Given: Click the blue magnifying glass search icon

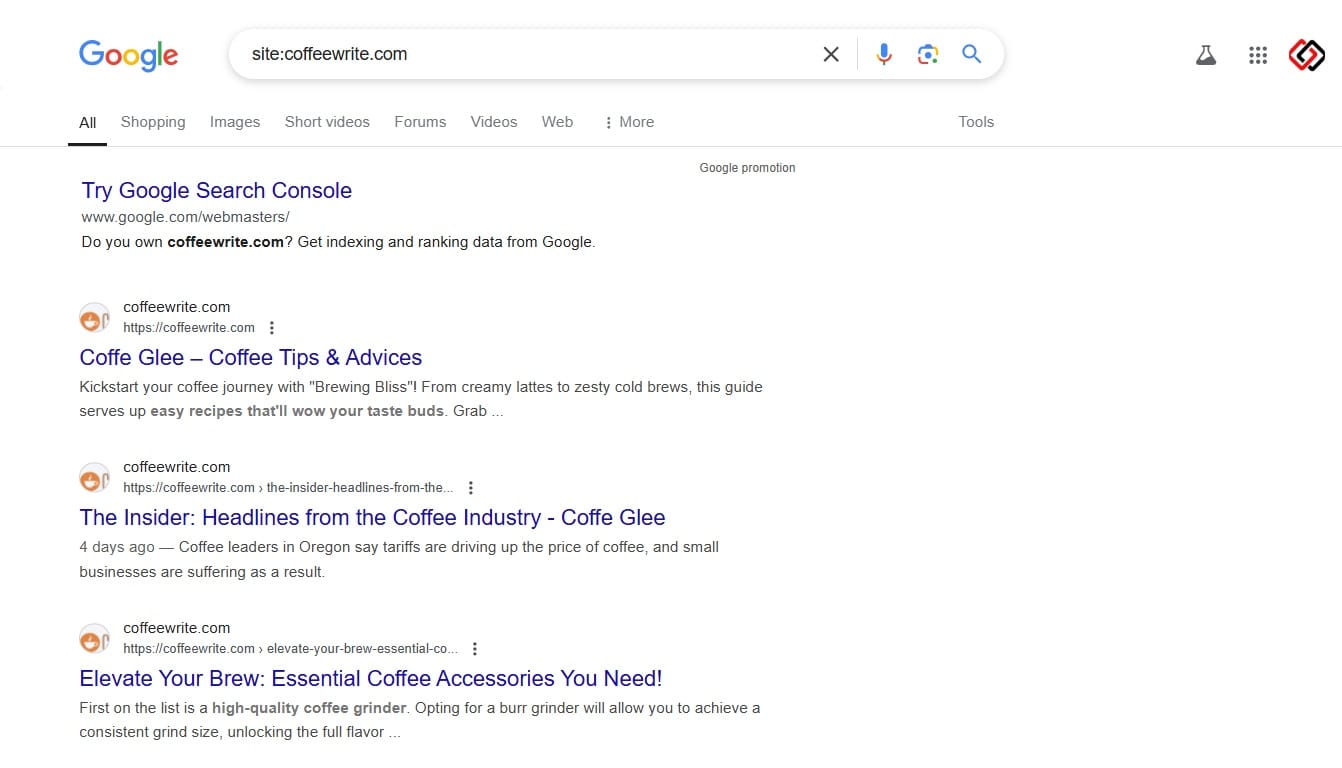Looking at the screenshot, I should click(971, 54).
